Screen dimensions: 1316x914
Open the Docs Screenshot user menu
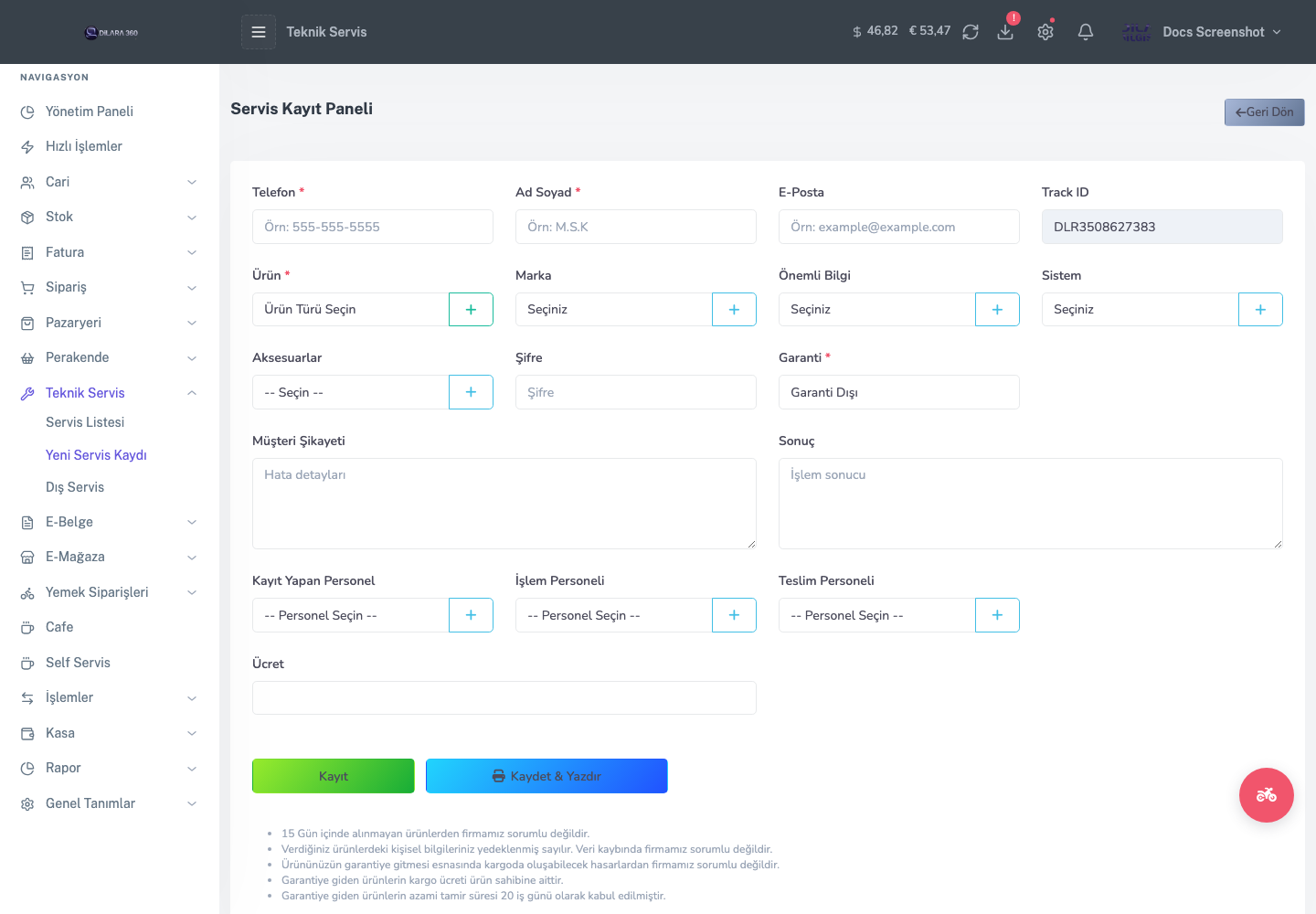pyautogui.click(x=1203, y=32)
